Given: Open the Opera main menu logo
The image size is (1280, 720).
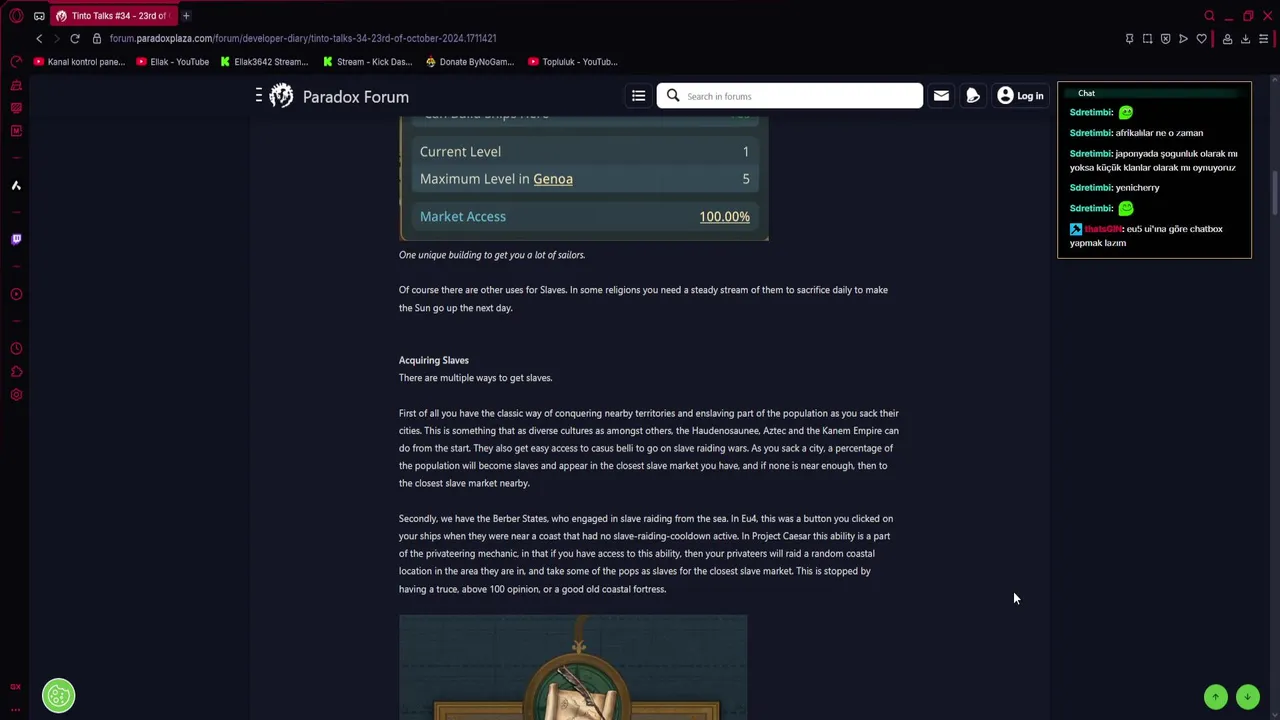Looking at the screenshot, I should (x=16, y=16).
